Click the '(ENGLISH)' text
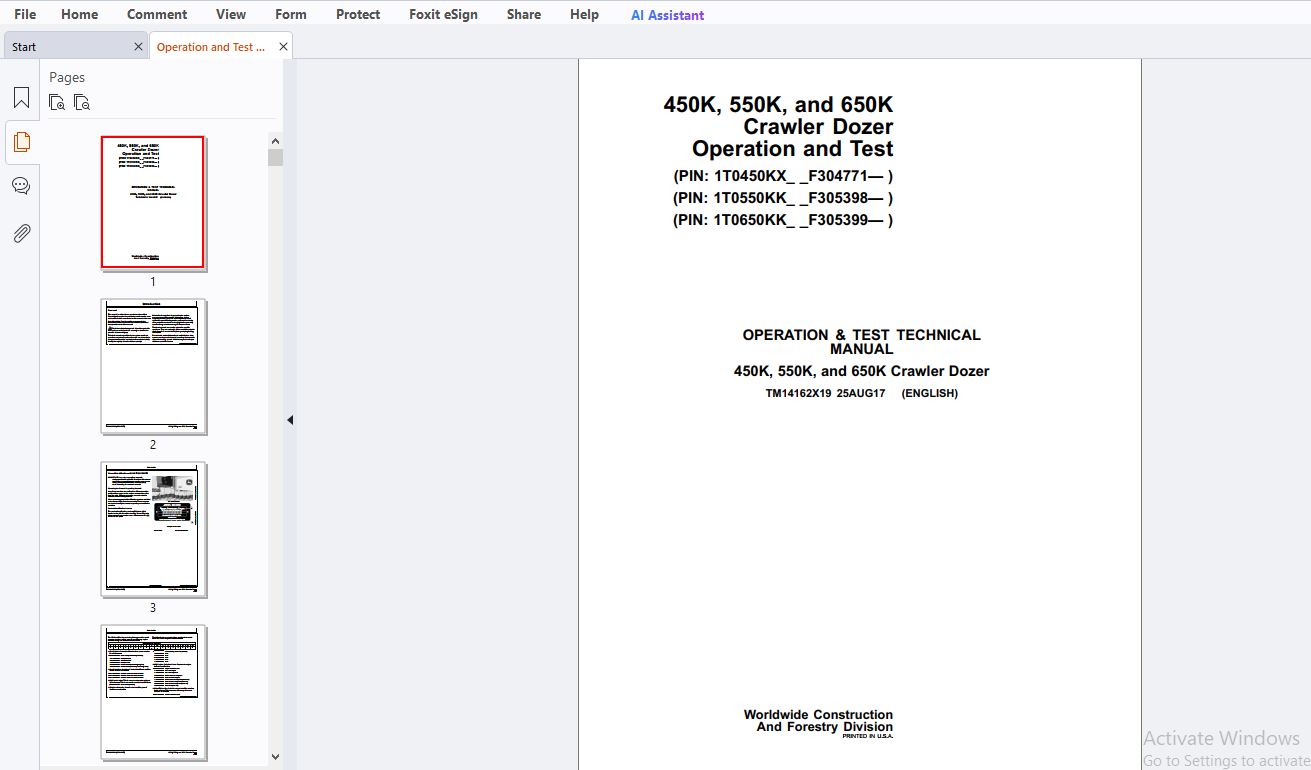The image size is (1311, 770). point(929,394)
